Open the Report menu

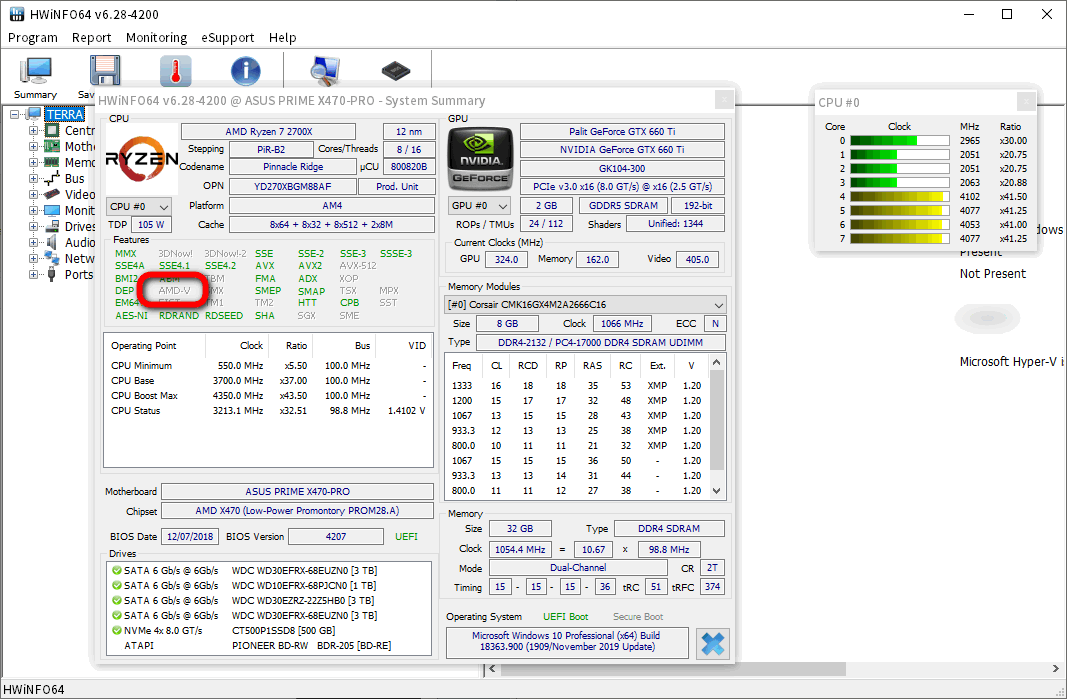[91, 38]
